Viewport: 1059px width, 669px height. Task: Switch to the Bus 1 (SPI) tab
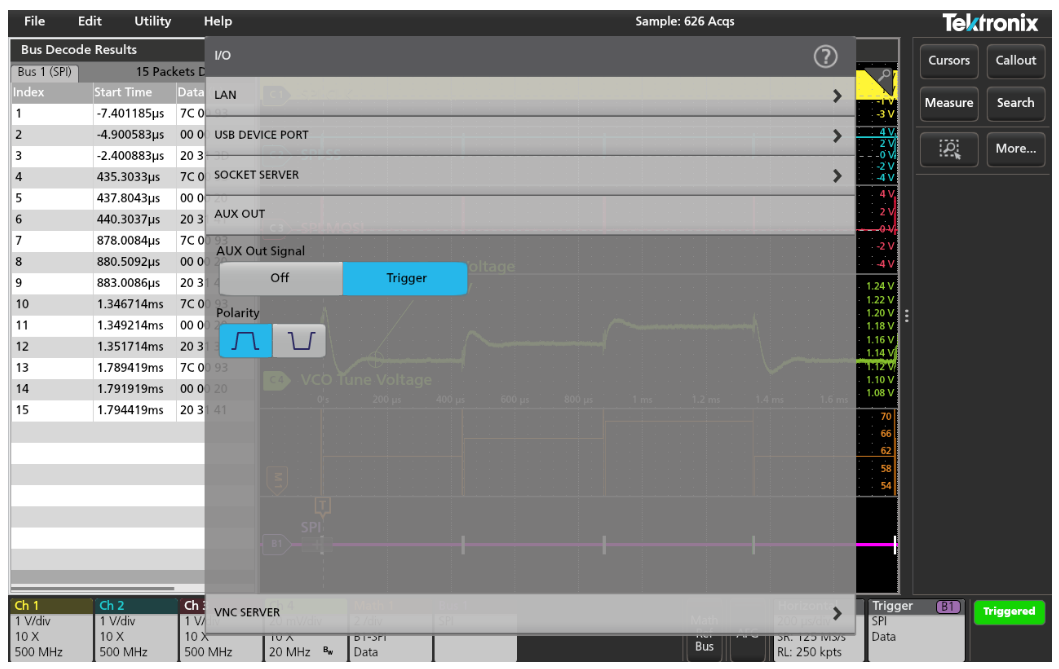pyautogui.click(x=45, y=72)
